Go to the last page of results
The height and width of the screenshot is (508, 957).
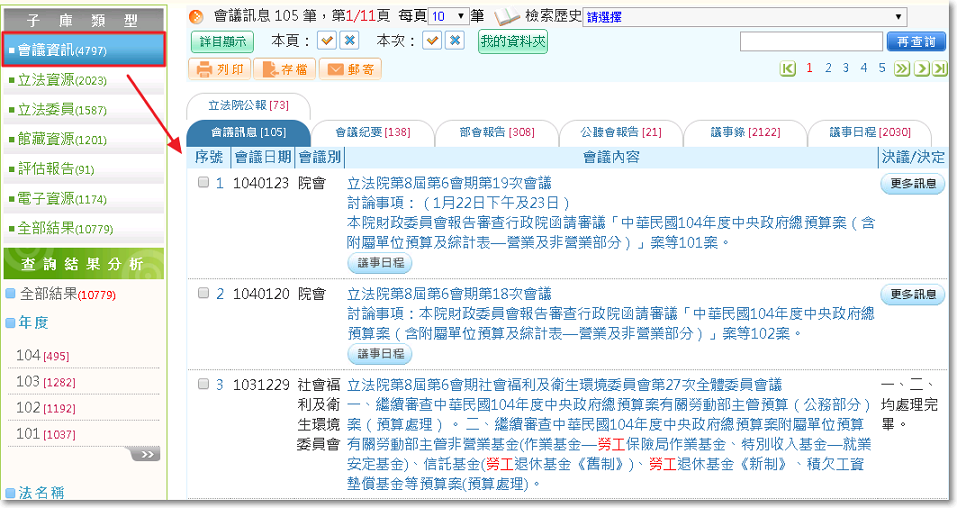938,68
